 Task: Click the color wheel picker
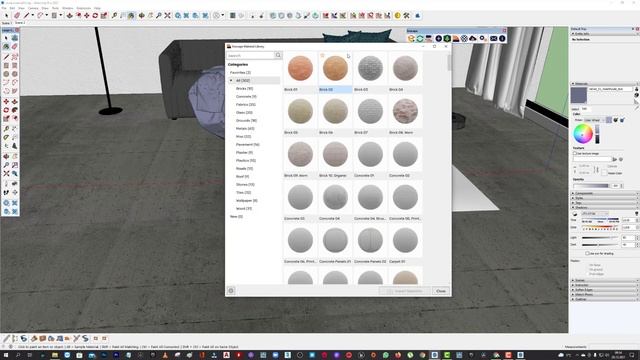click(x=583, y=133)
